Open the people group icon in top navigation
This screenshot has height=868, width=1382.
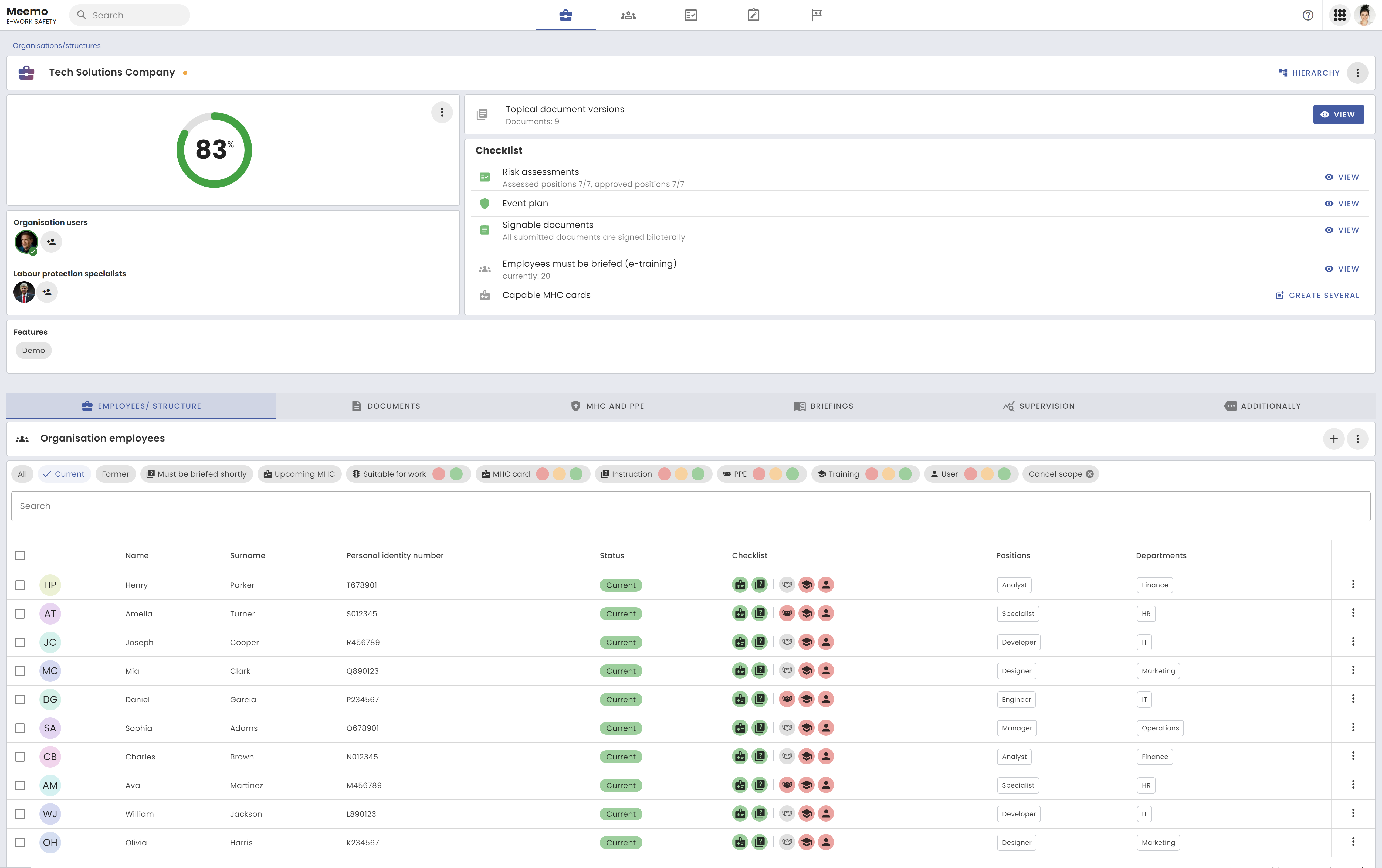click(628, 15)
